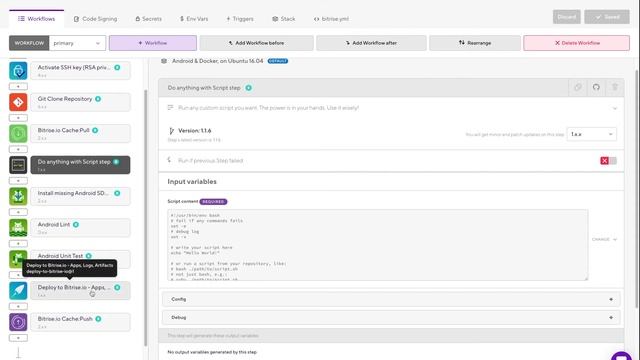Toggle Run if previous Step failed
Image resolution: width=640 pixels, height=360 pixels.
coord(608,161)
